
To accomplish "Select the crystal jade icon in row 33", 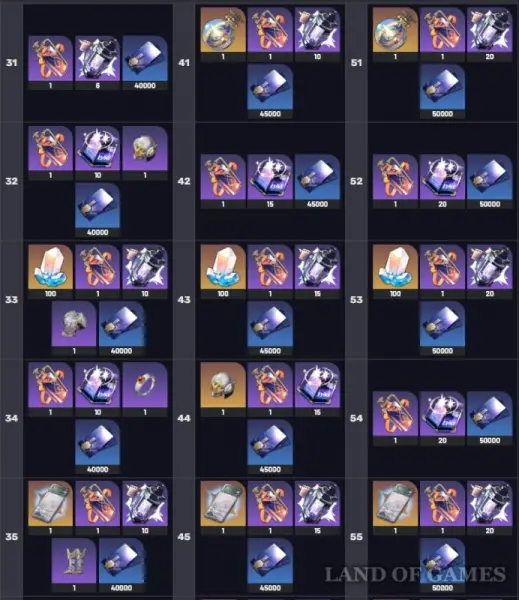I will tap(51, 267).
